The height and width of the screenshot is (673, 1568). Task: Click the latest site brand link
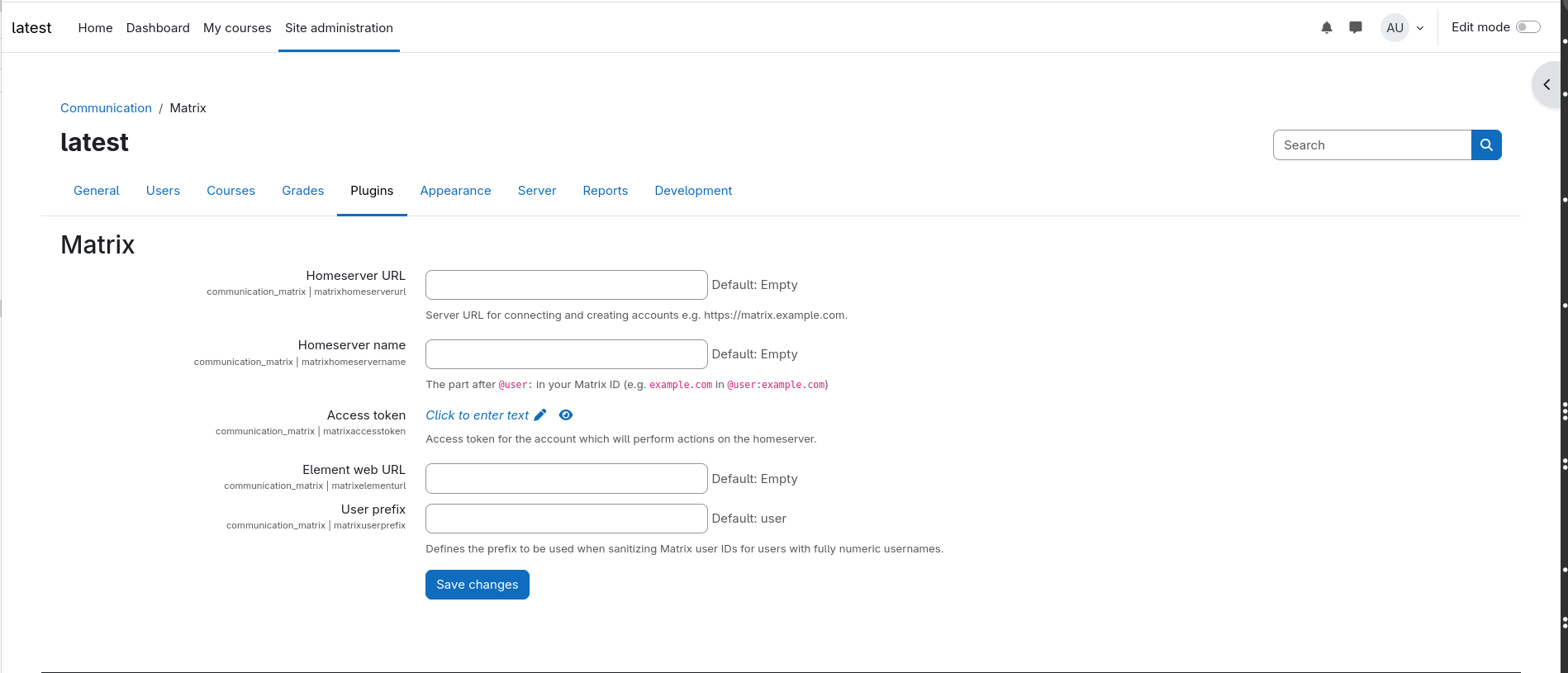click(31, 27)
